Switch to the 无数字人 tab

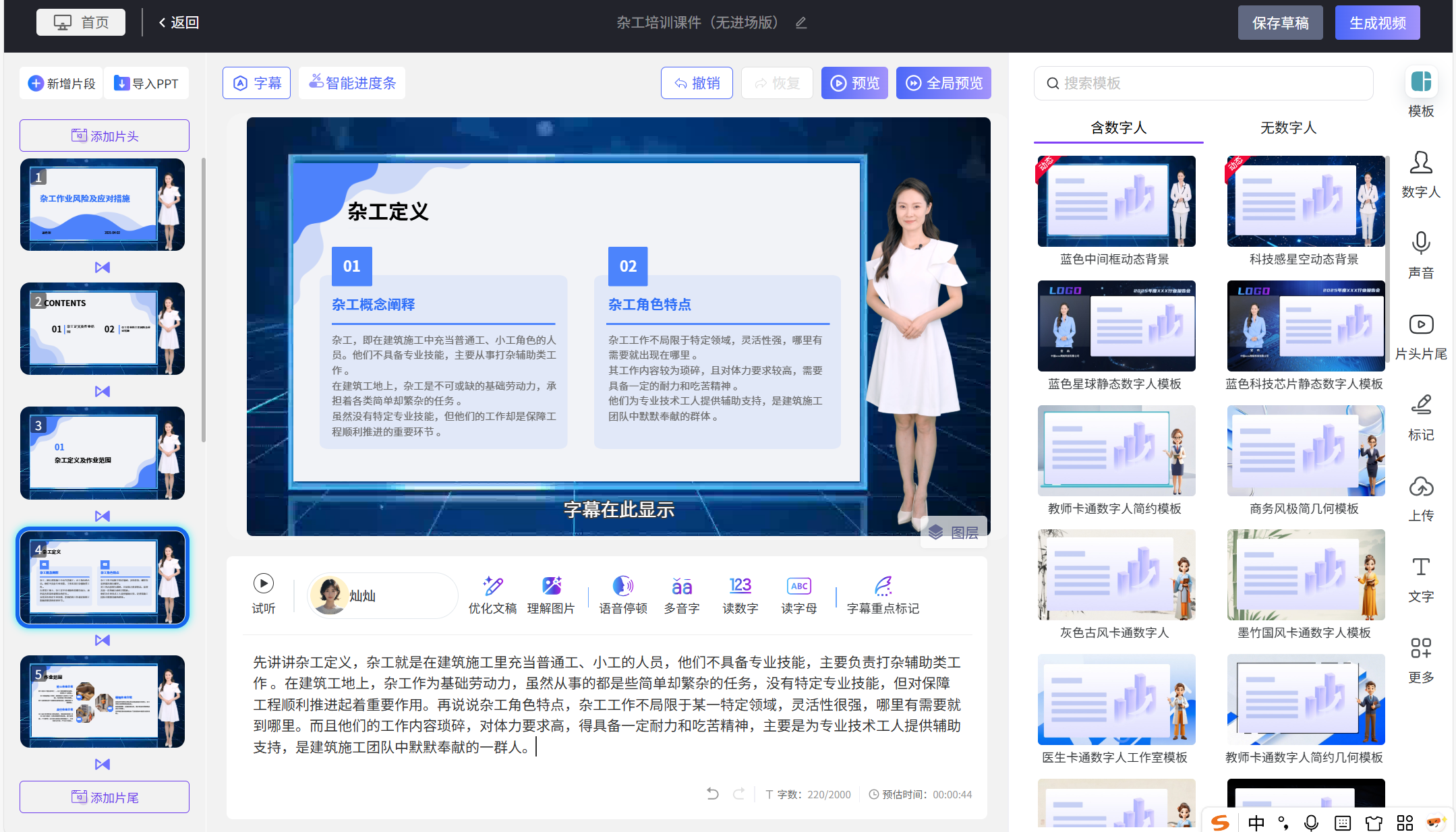point(1288,127)
